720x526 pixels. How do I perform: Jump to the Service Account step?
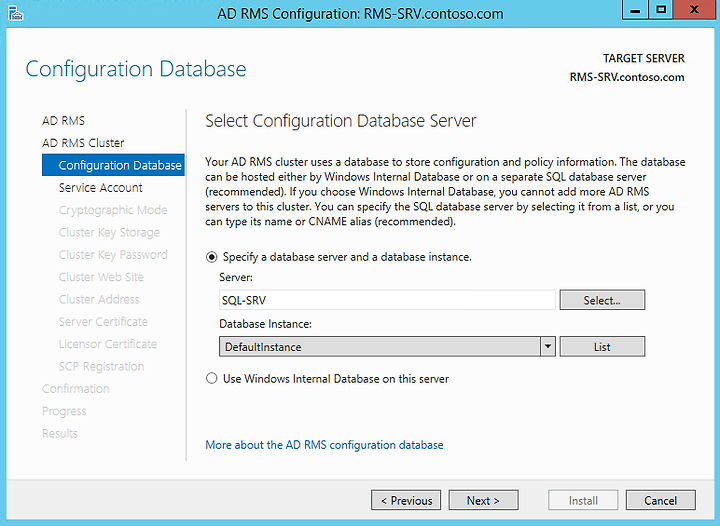pyautogui.click(x=101, y=188)
